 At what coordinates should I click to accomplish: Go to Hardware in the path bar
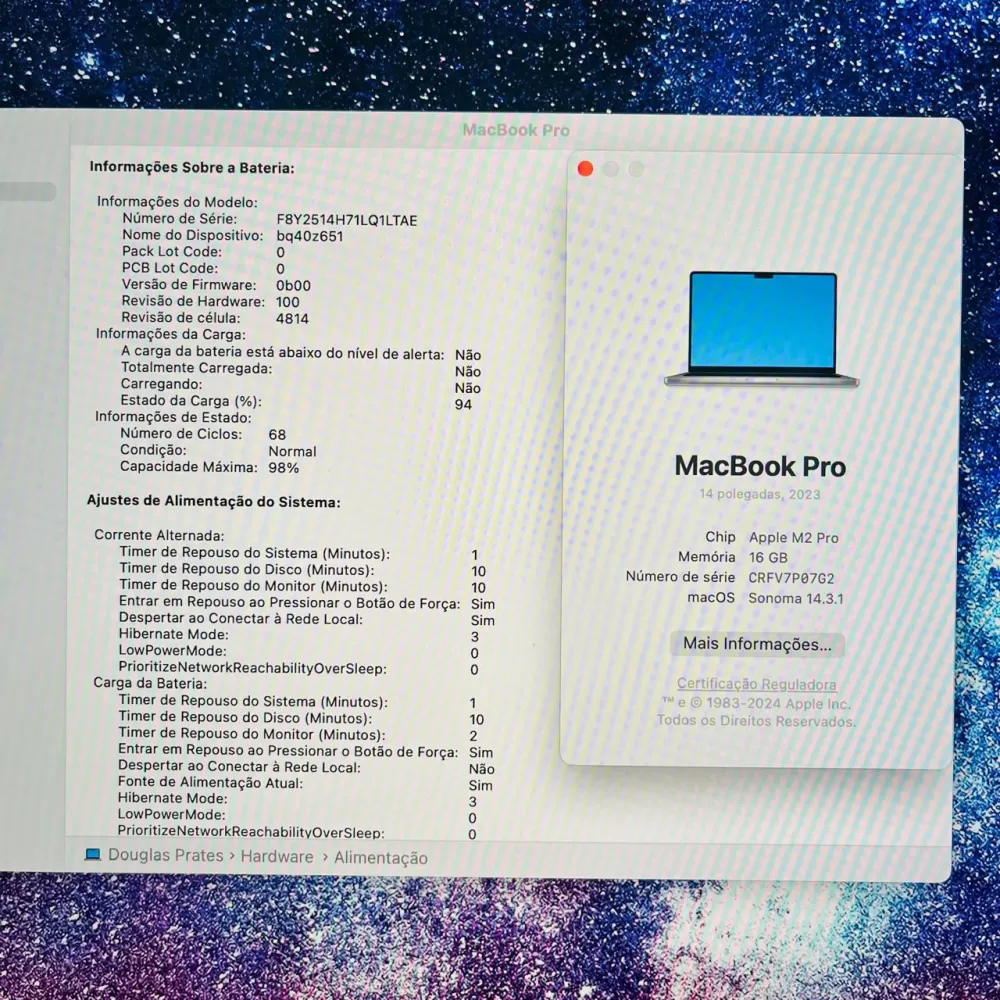[277, 857]
